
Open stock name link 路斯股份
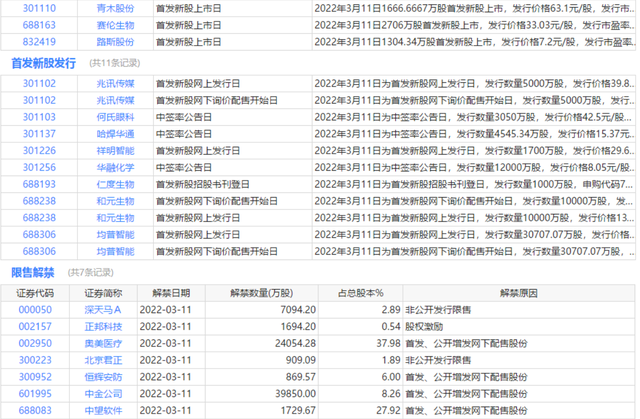tap(116, 42)
